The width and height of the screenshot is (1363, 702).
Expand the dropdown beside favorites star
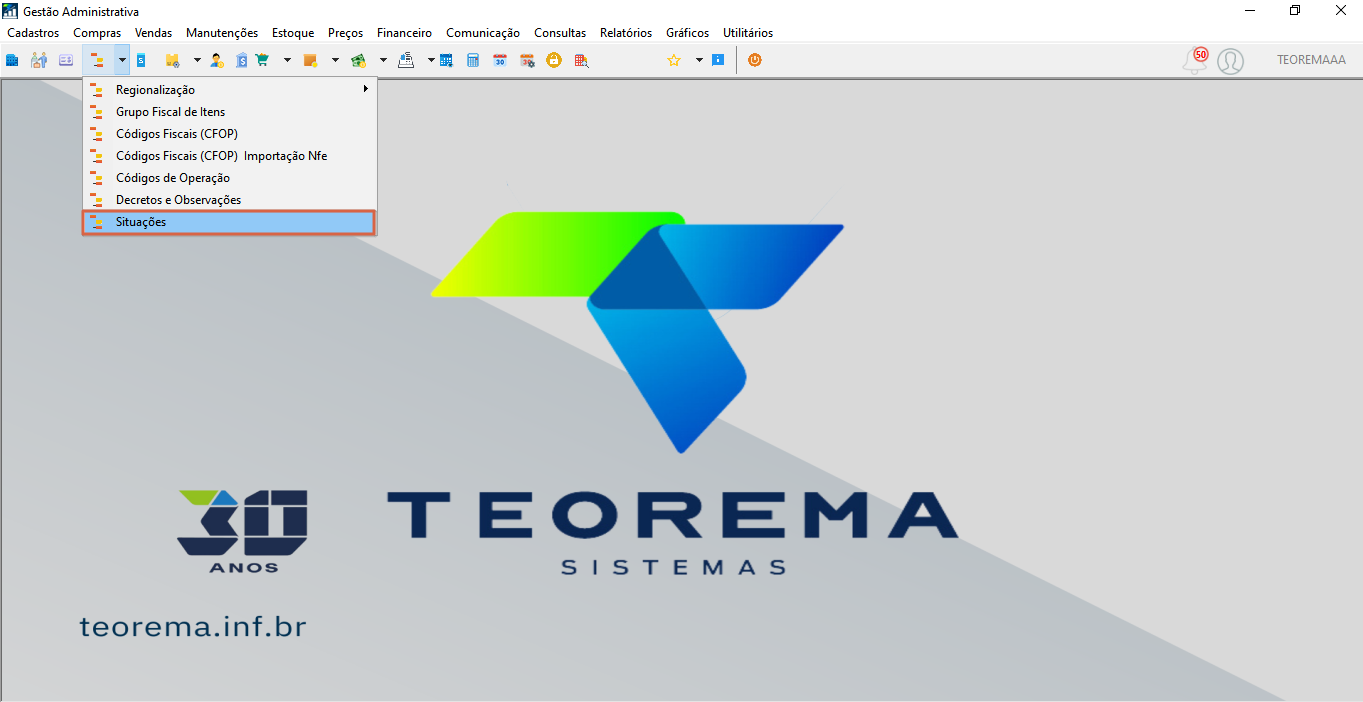pos(699,60)
